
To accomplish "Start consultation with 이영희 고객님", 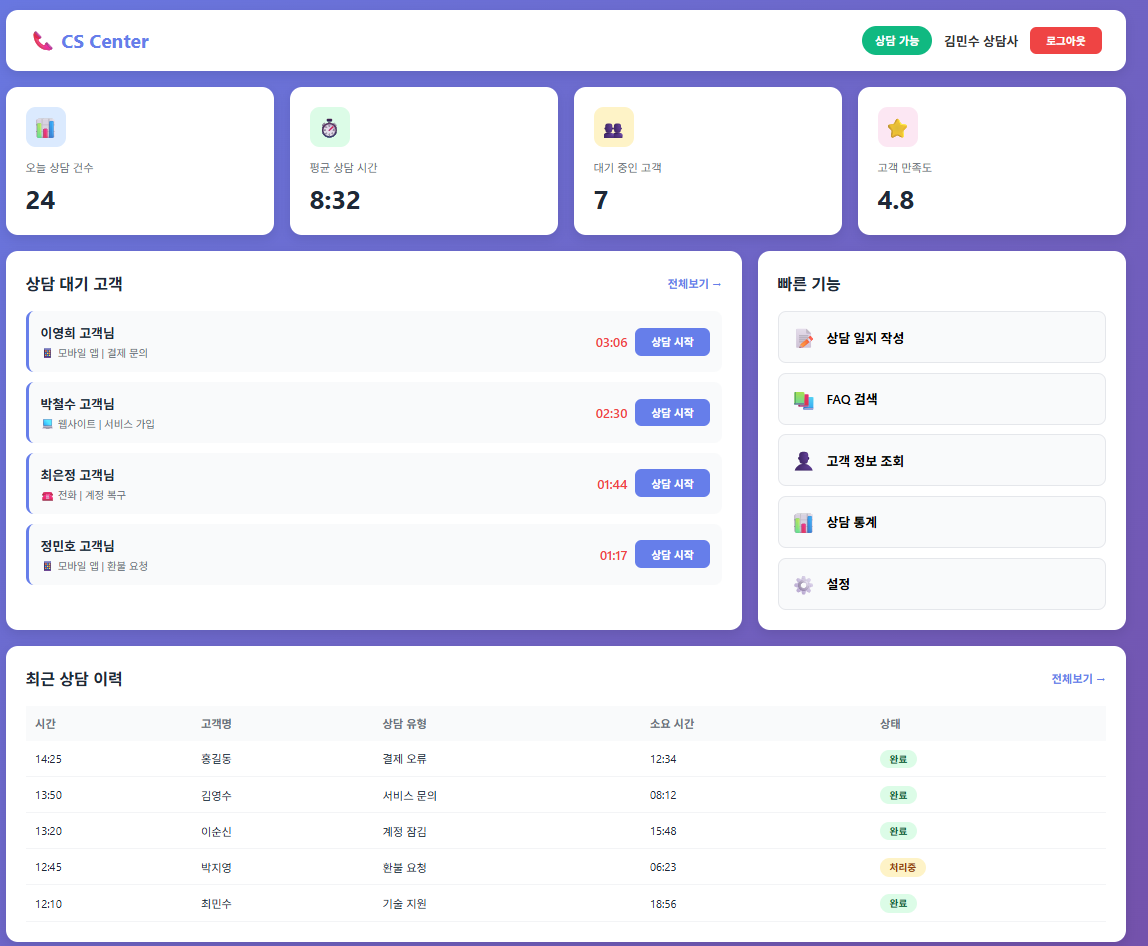I will coord(672,342).
